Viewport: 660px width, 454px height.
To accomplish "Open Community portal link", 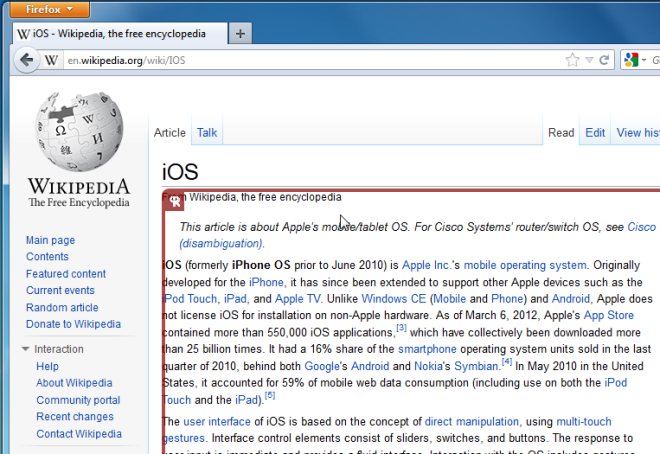I will tap(78, 400).
